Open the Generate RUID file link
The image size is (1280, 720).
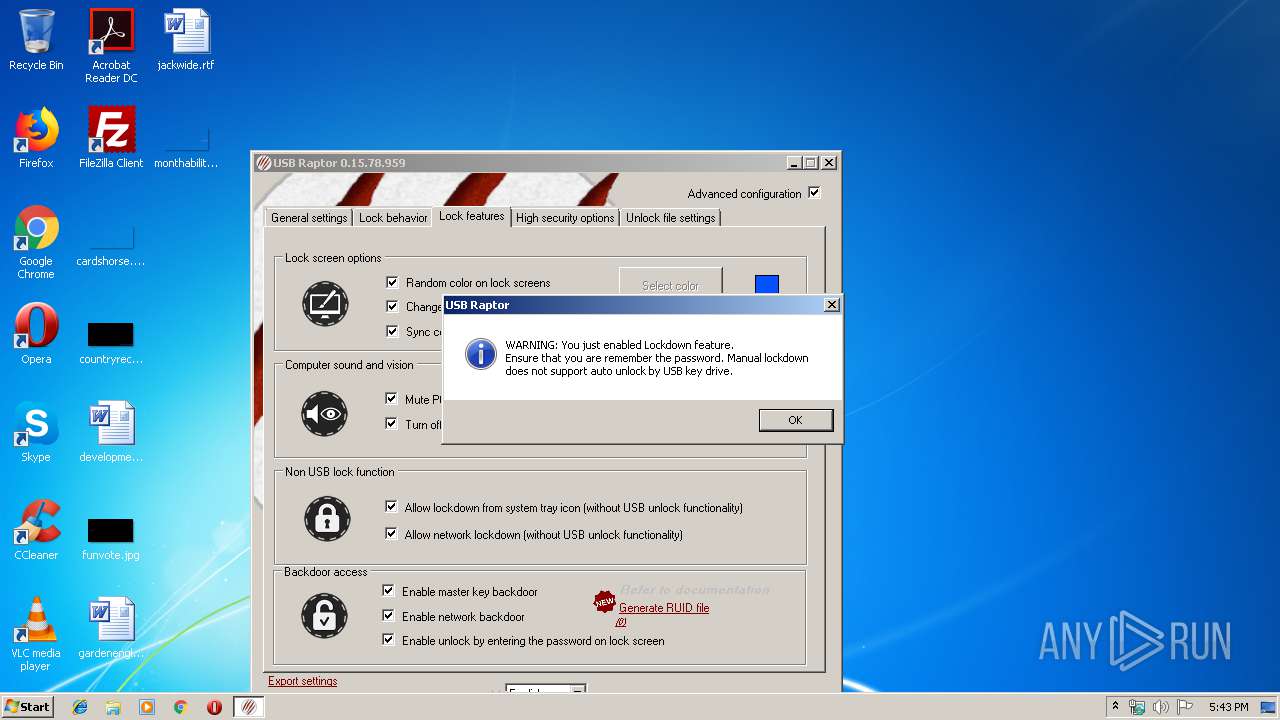[664, 608]
